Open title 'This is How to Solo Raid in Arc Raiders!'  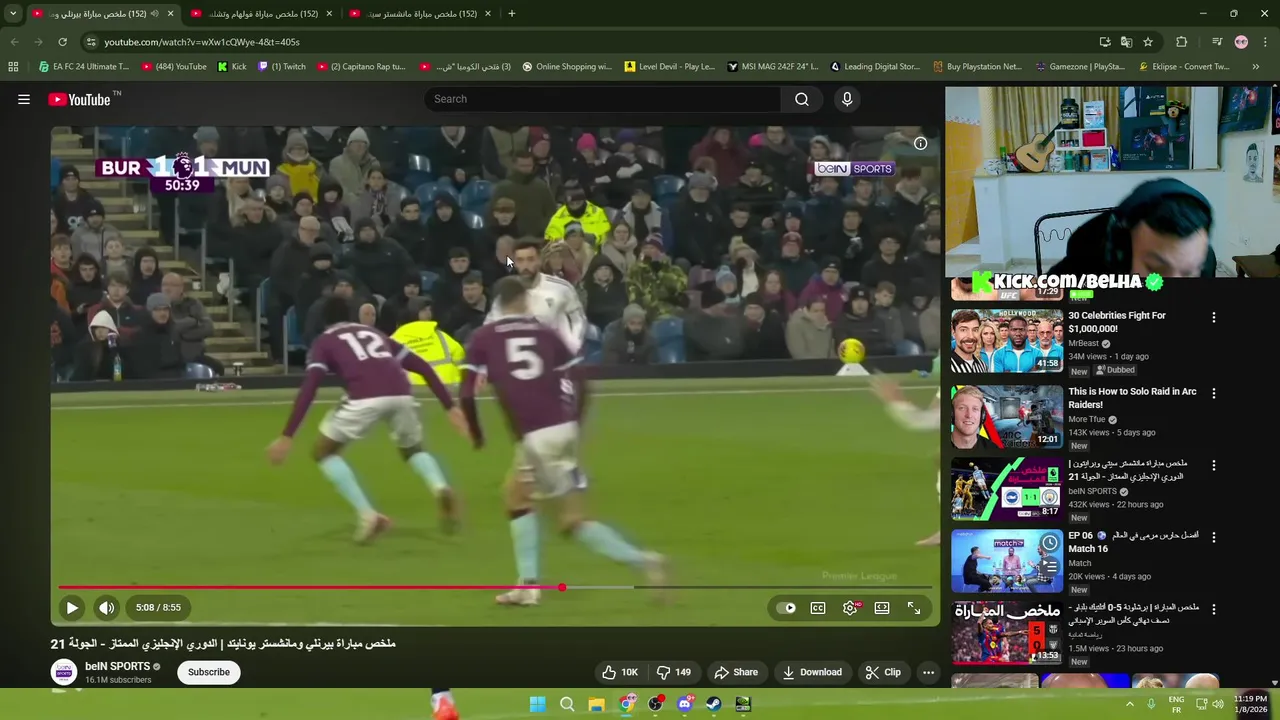[1132, 398]
